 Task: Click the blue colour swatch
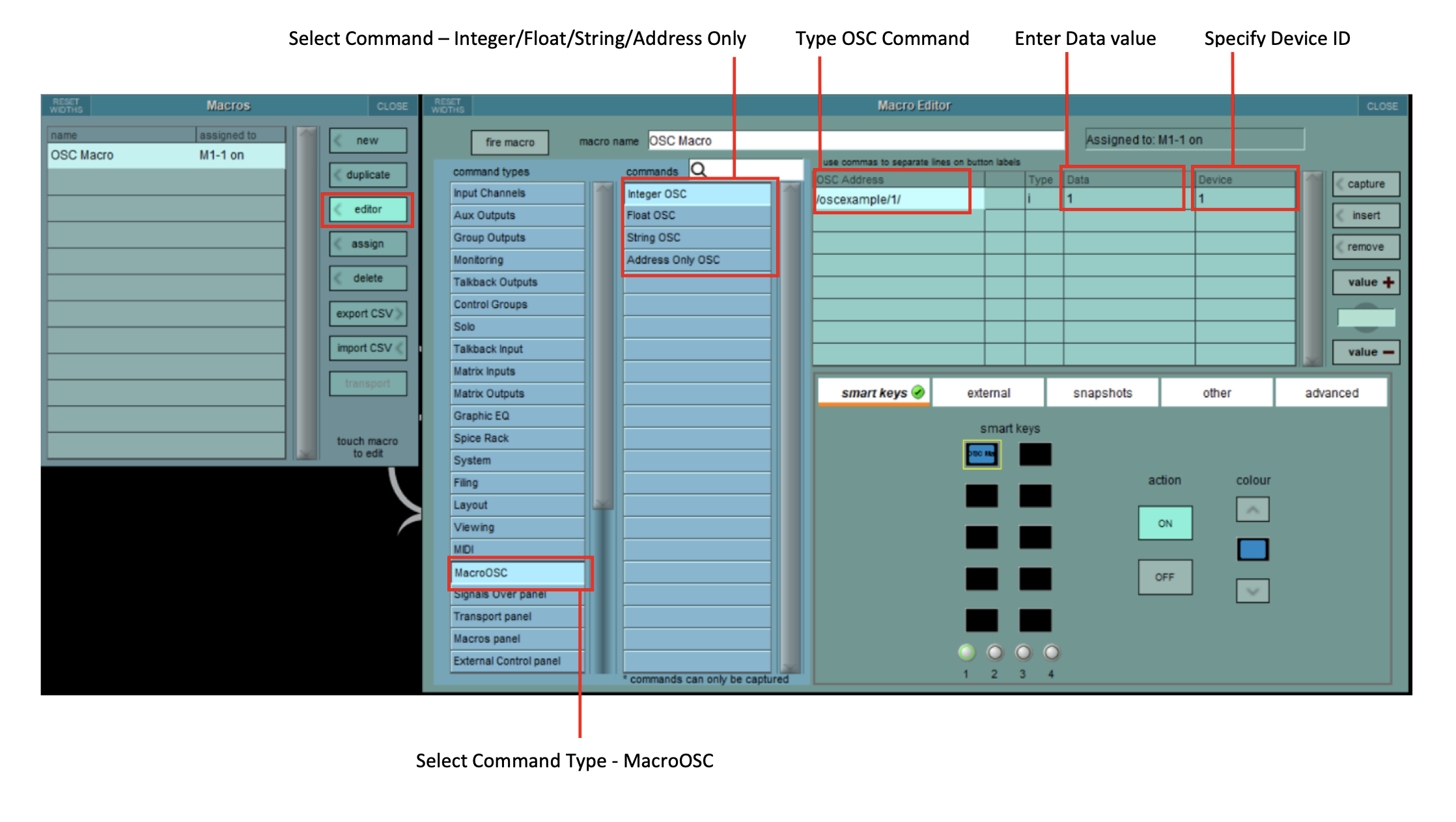click(1252, 550)
